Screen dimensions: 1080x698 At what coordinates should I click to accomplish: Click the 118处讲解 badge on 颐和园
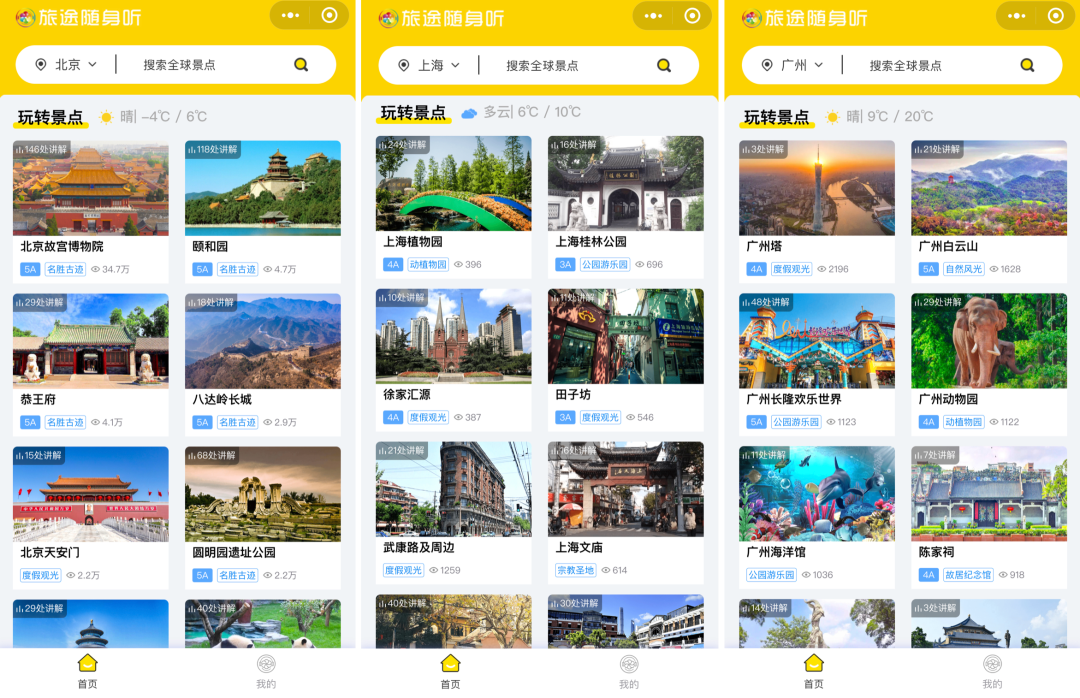tap(214, 149)
